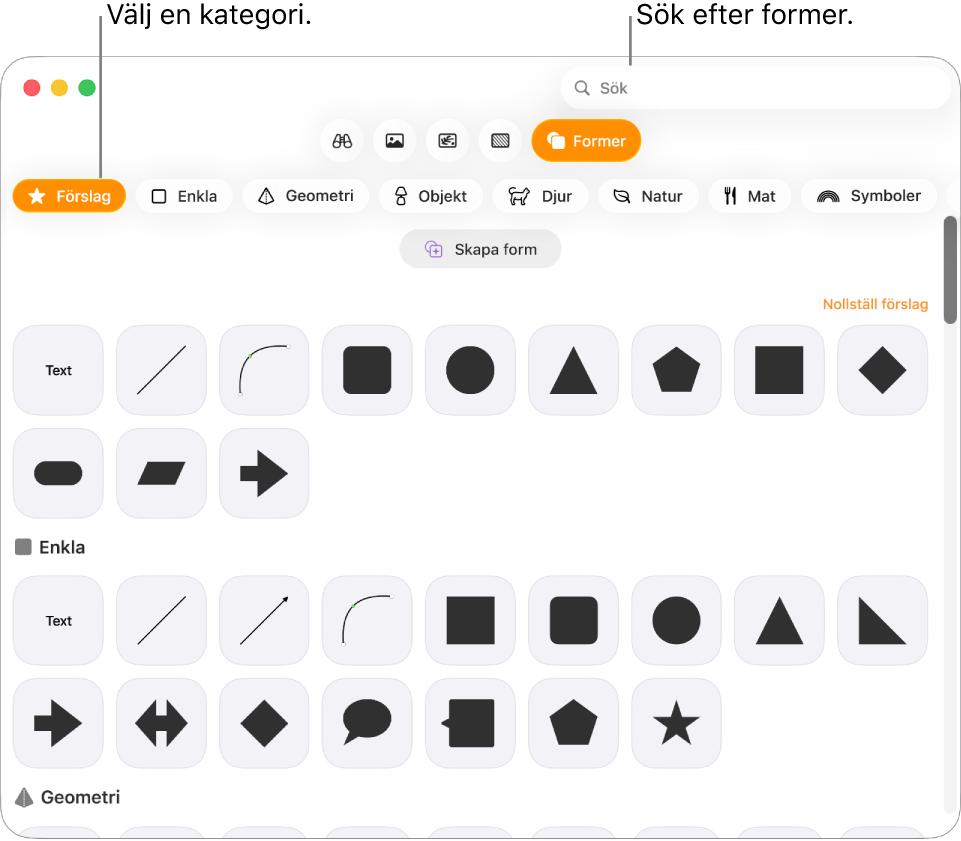Select the photo image tab icon
The image size is (961, 841).
click(x=395, y=141)
